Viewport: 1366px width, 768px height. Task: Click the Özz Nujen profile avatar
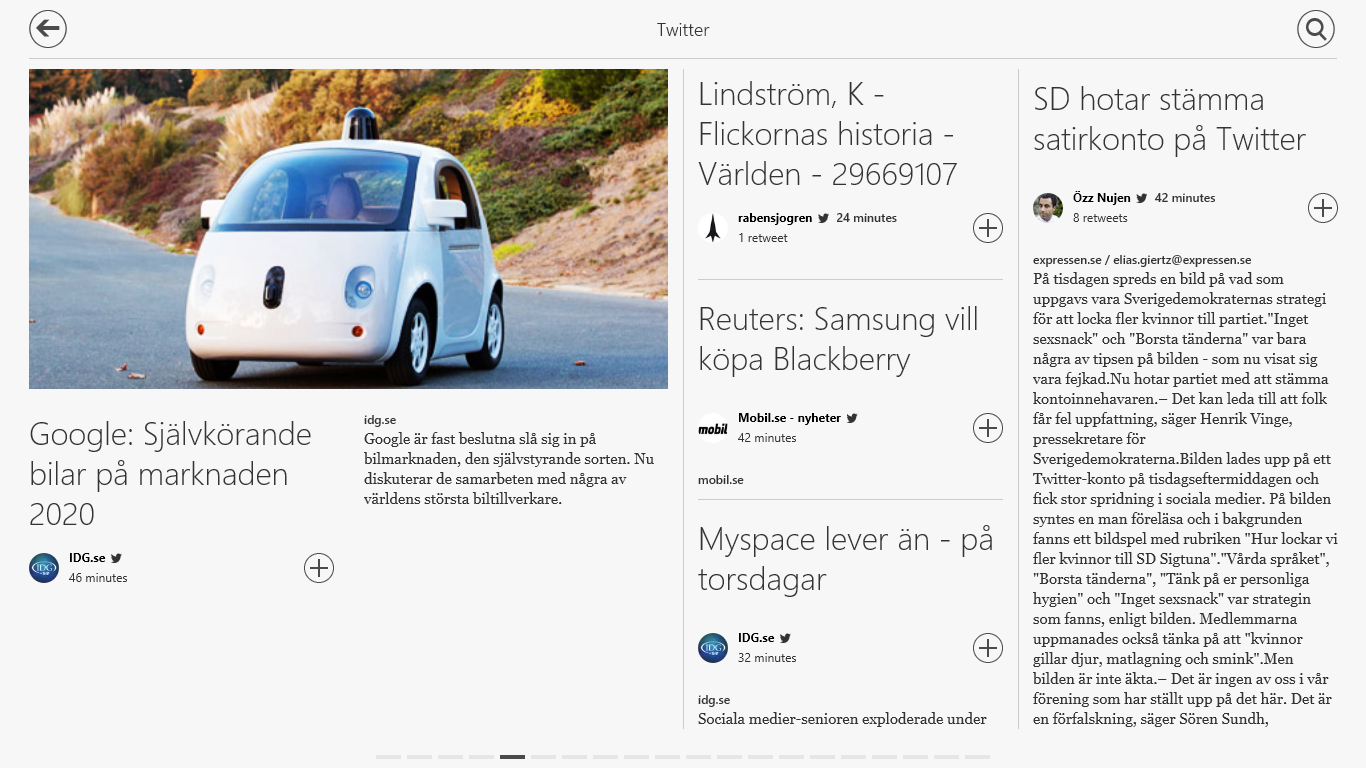1048,208
